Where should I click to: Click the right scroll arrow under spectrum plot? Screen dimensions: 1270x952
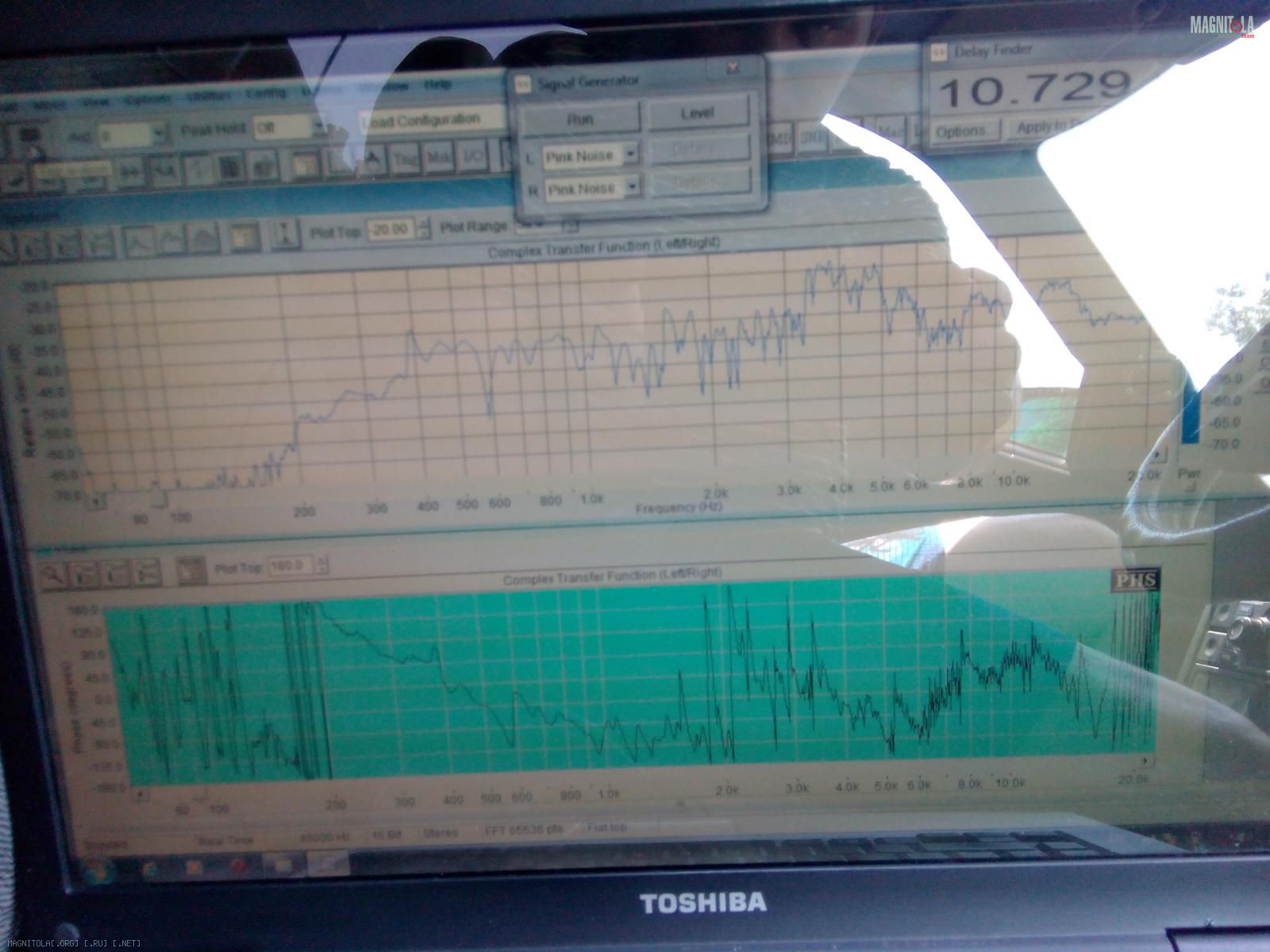pyautogui.click(x=1158, y=455)
